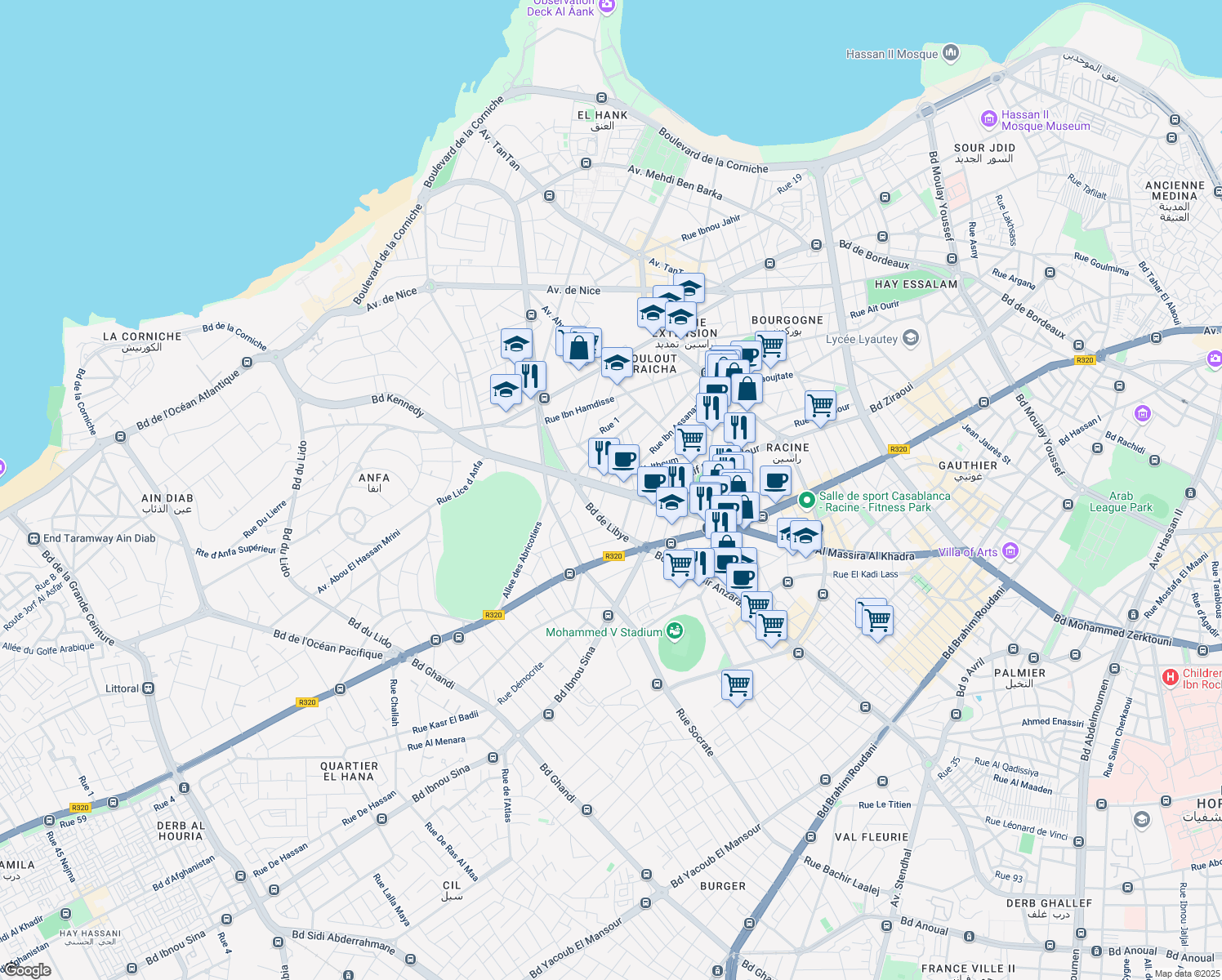This screenshot has height=980, width=1222.
Task: Select the shopping cart marker on Rue Ibn Assana
Action: [x=691, y=439]
